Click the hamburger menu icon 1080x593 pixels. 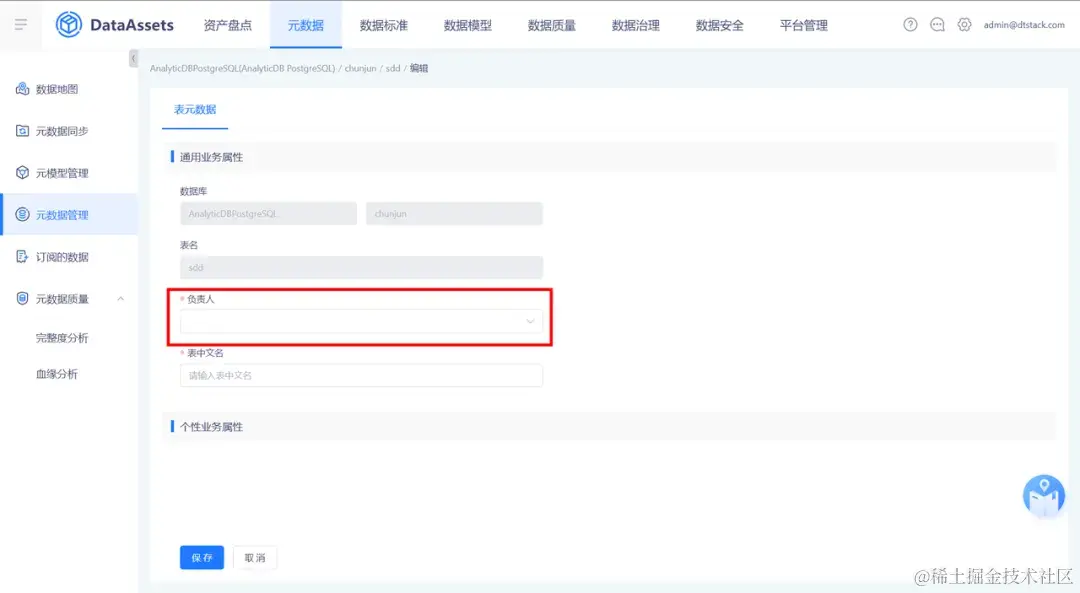[21, 25]
